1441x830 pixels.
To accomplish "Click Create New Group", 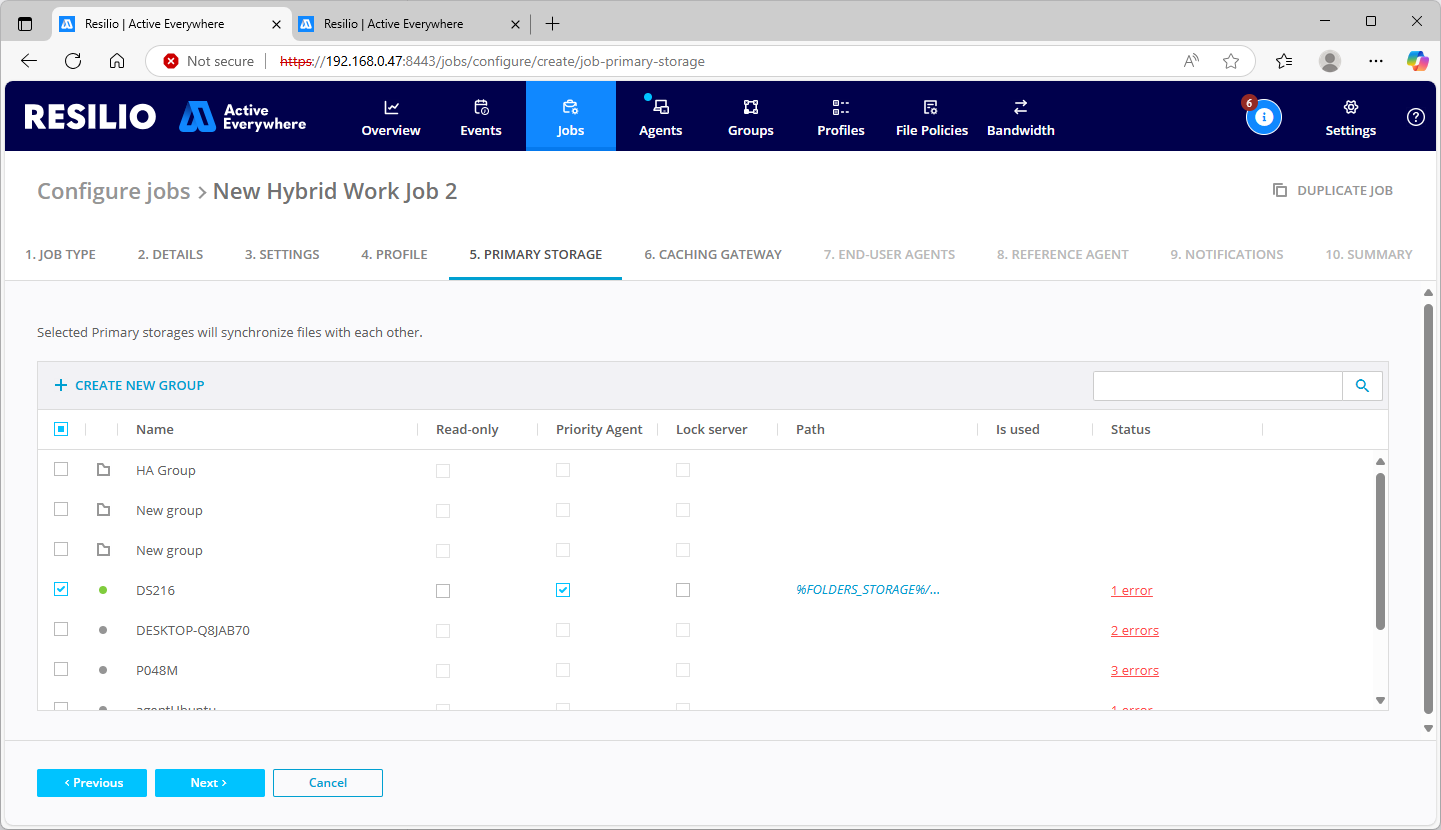I will (x=129, y=384).
